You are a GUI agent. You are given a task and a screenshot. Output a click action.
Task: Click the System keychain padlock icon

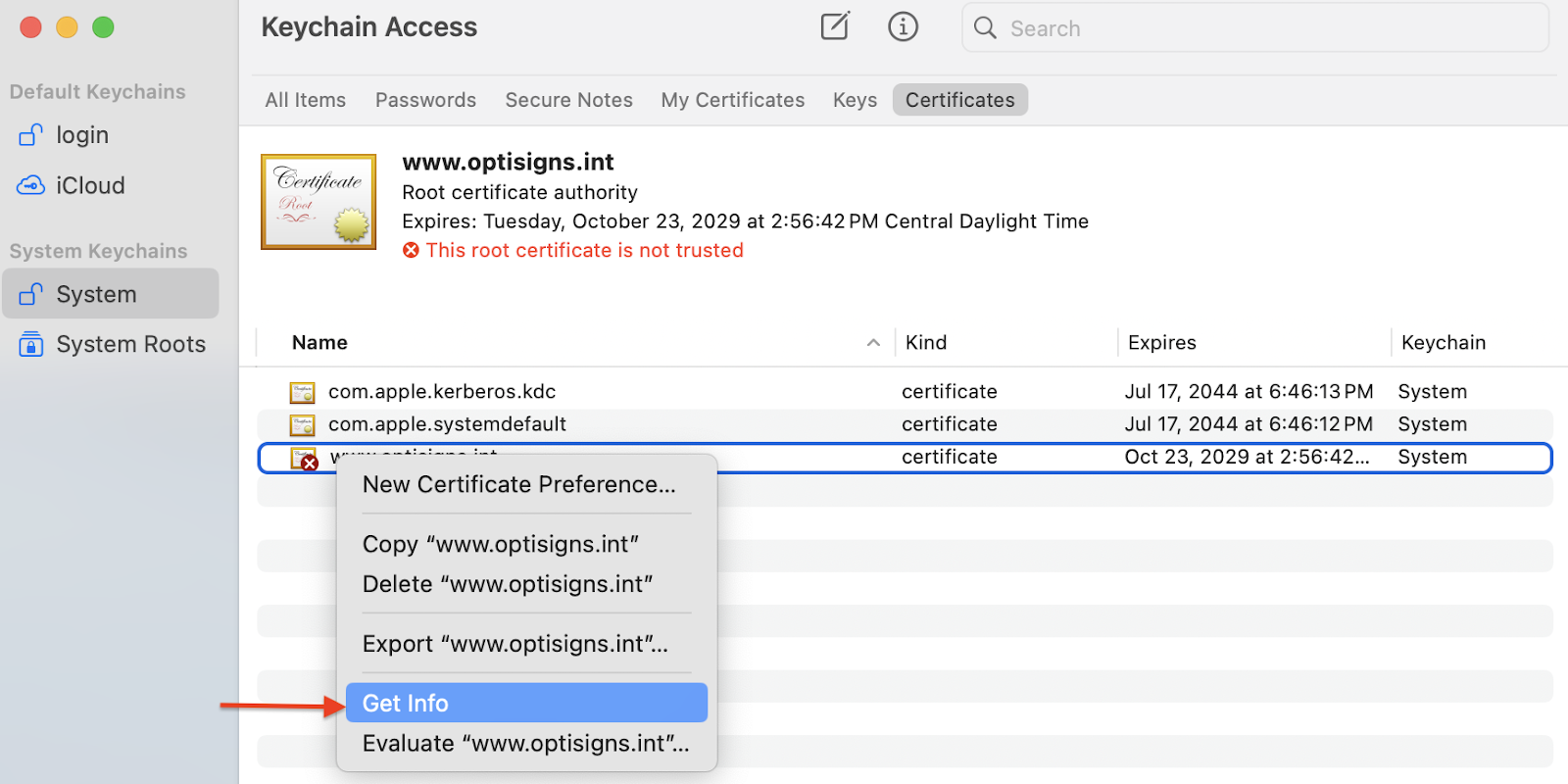click(x=31, y=294)
